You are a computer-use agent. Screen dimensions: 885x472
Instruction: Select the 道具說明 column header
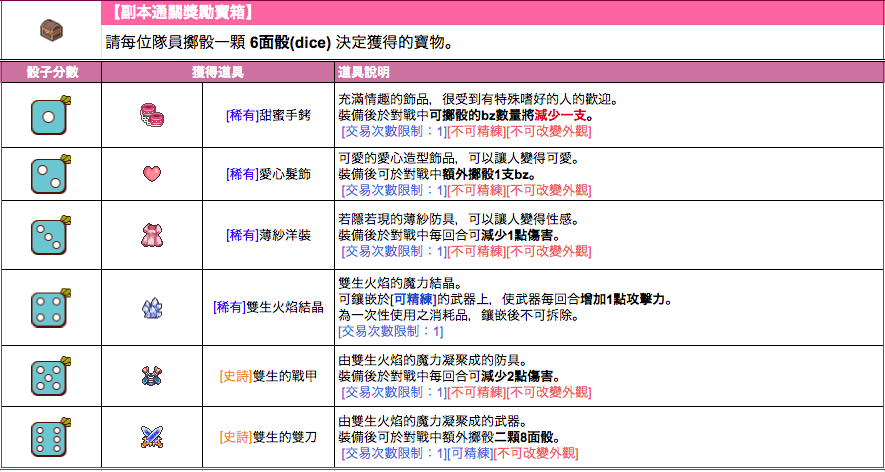pos(608,72)
